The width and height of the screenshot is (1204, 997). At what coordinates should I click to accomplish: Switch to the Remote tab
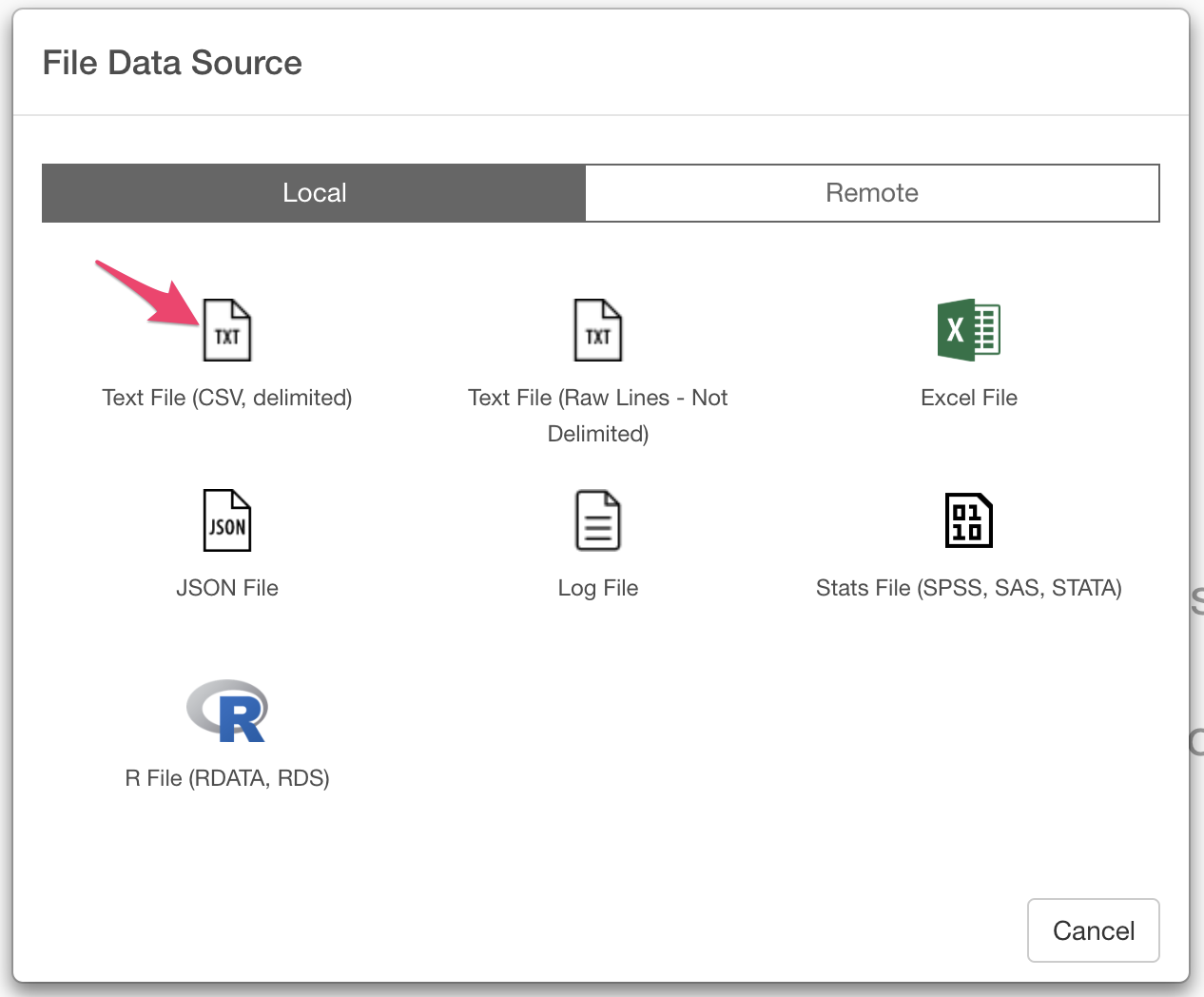(x=872, y=193)
